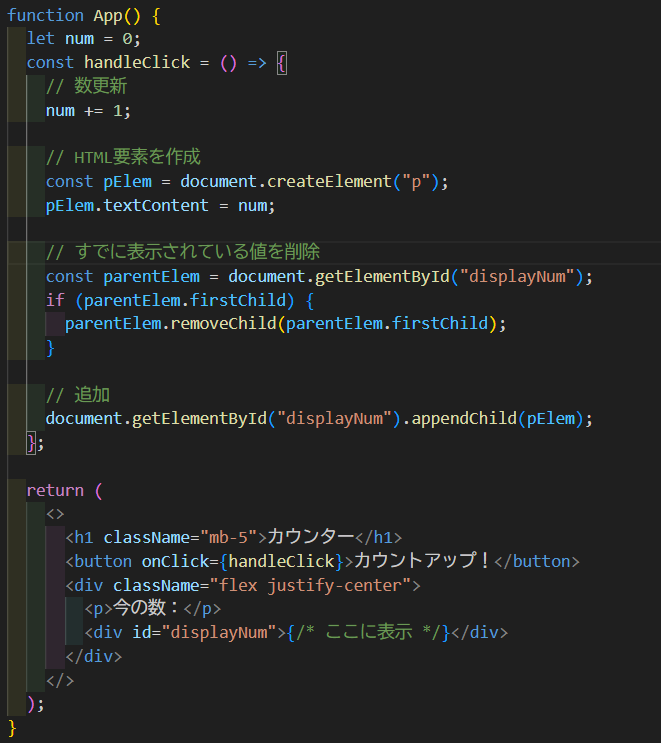The width and height of the screenshot is (661, 743).
Task: Click the "return" keyword
Action: point(55,490)
